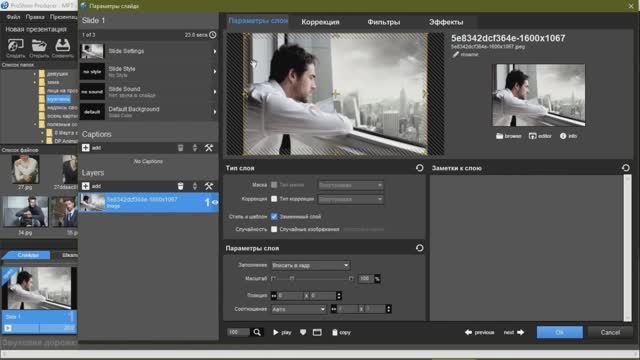The image size is (640, 360).
Task: Click the Captions up/down reorder arrows
Action: coord(195,148)
